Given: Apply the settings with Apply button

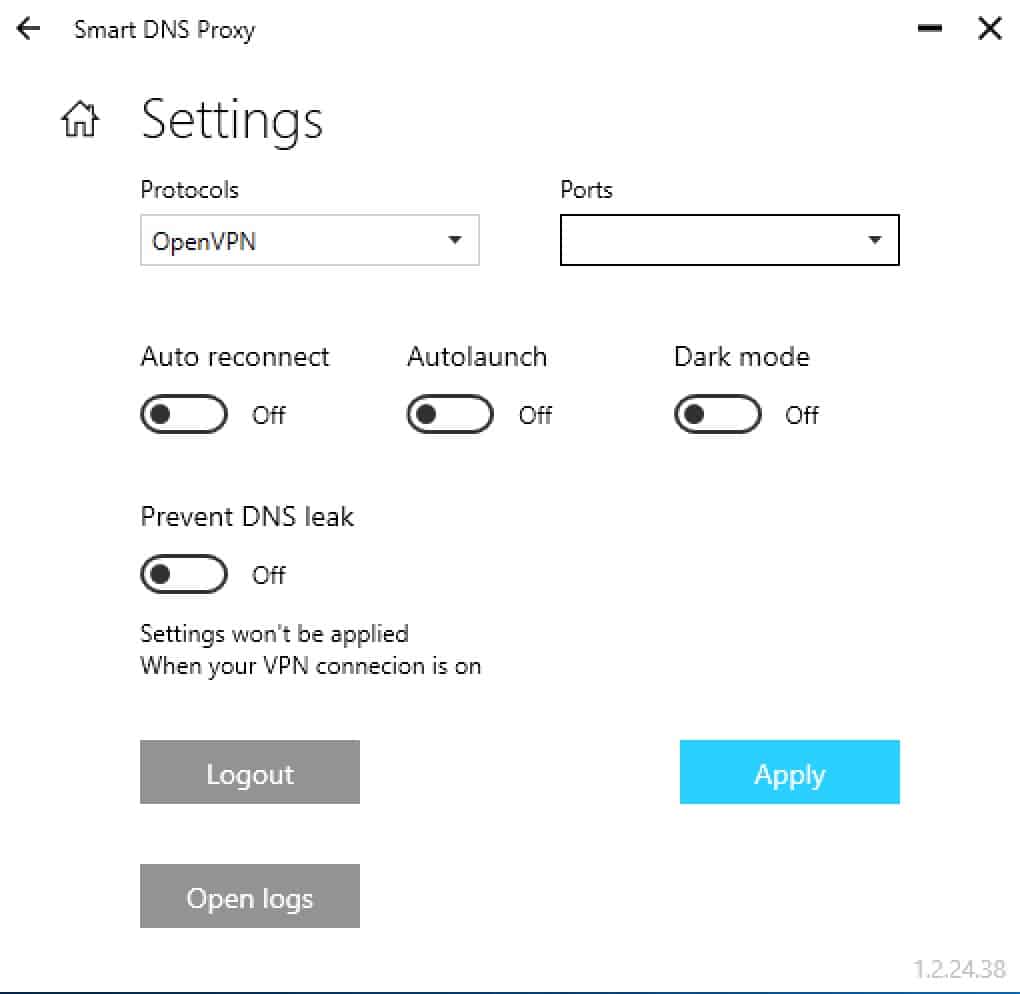Looking at the screenshot, I should (790, 772).
